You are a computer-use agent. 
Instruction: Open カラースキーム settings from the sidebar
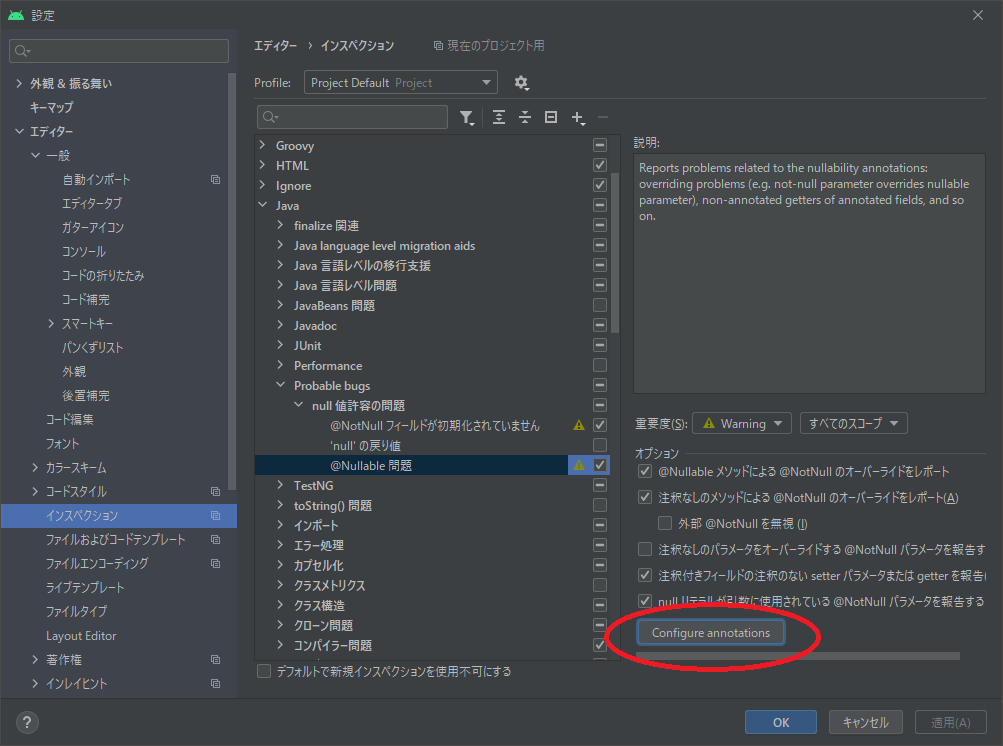[77, 467]
